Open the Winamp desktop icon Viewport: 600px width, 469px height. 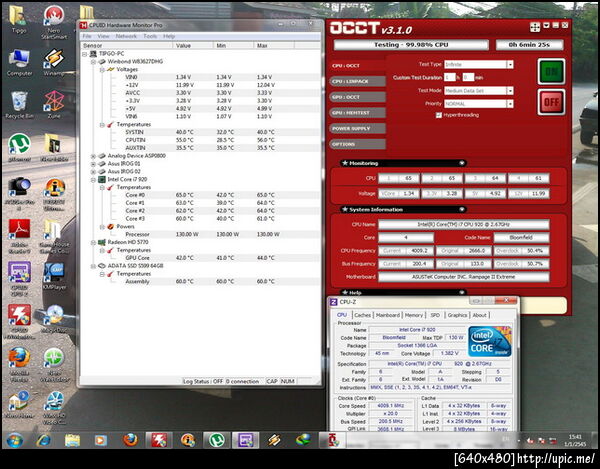coord(54,63)
